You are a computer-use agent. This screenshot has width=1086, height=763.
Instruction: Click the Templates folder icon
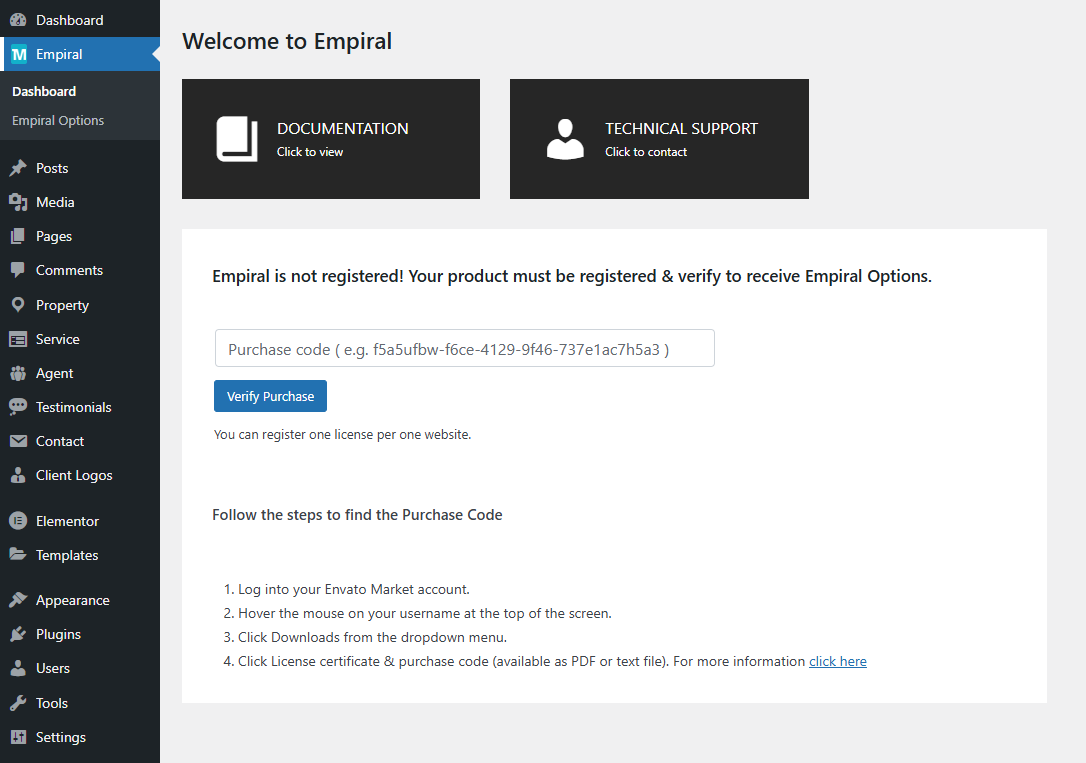[x=18, y=555]
